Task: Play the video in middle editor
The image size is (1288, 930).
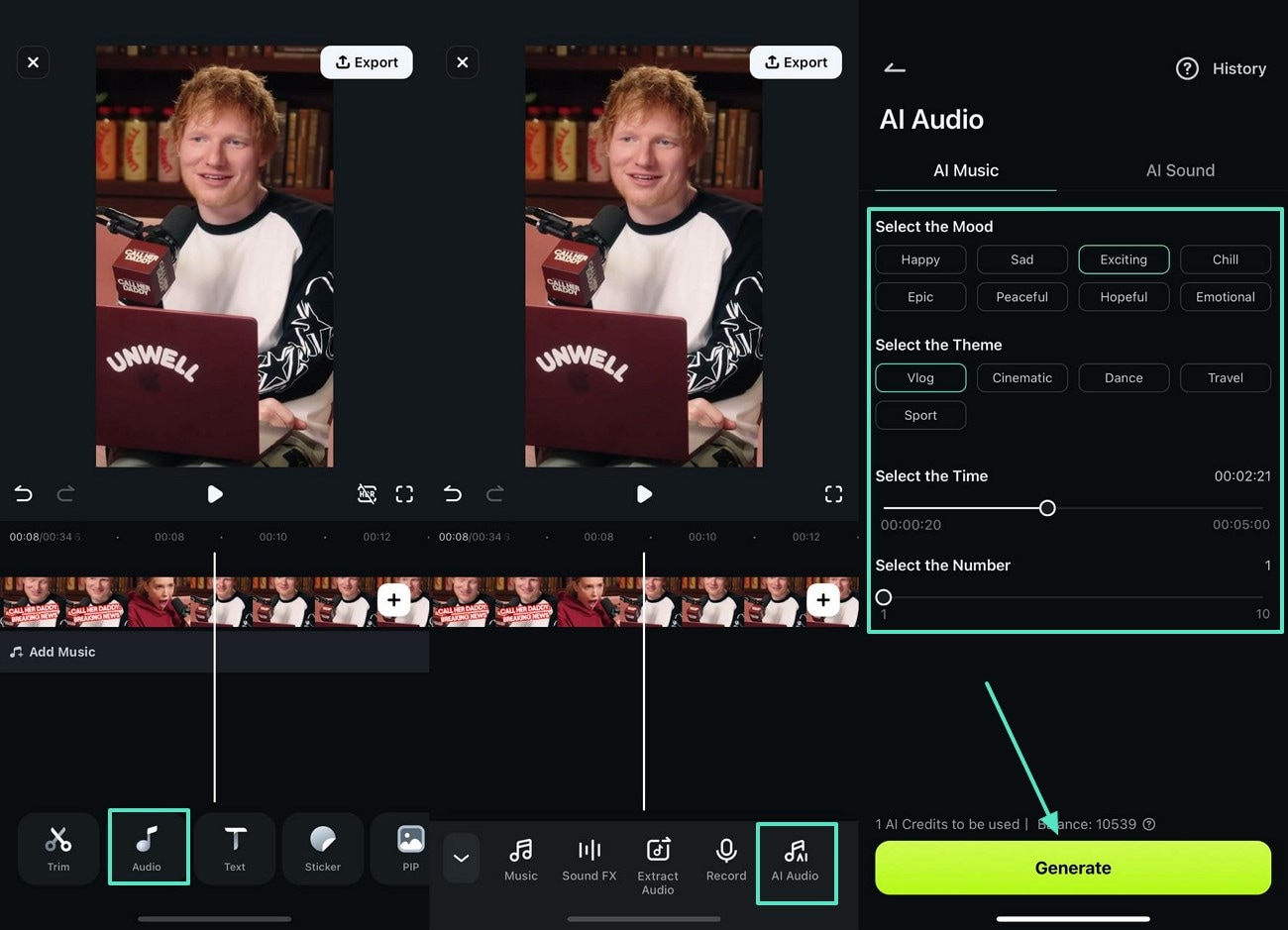Action: click(x=644, y=493)
